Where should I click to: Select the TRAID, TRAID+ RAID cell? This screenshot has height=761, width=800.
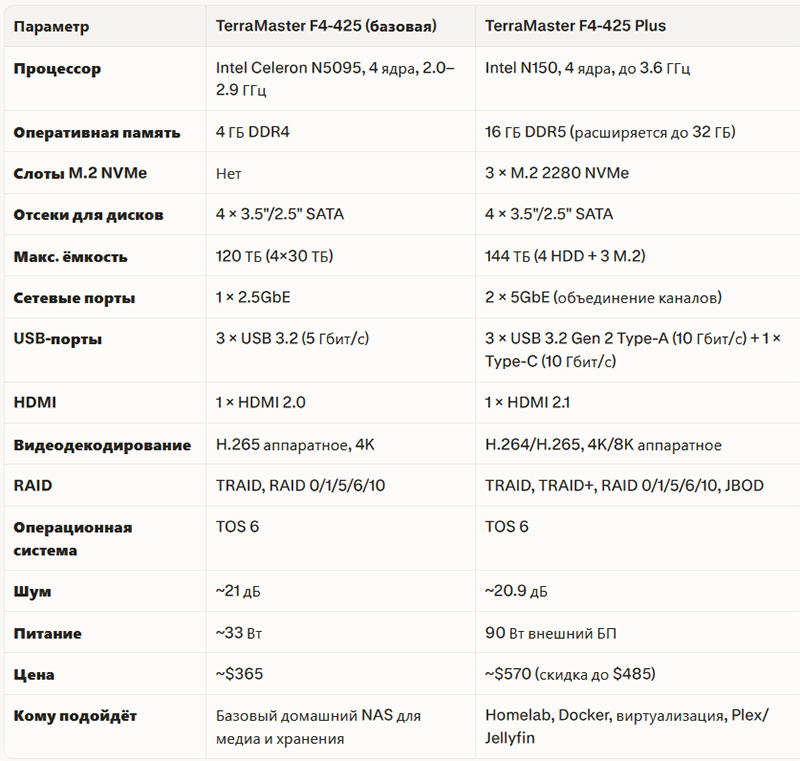pyautogui.click(x=624, y=486)
